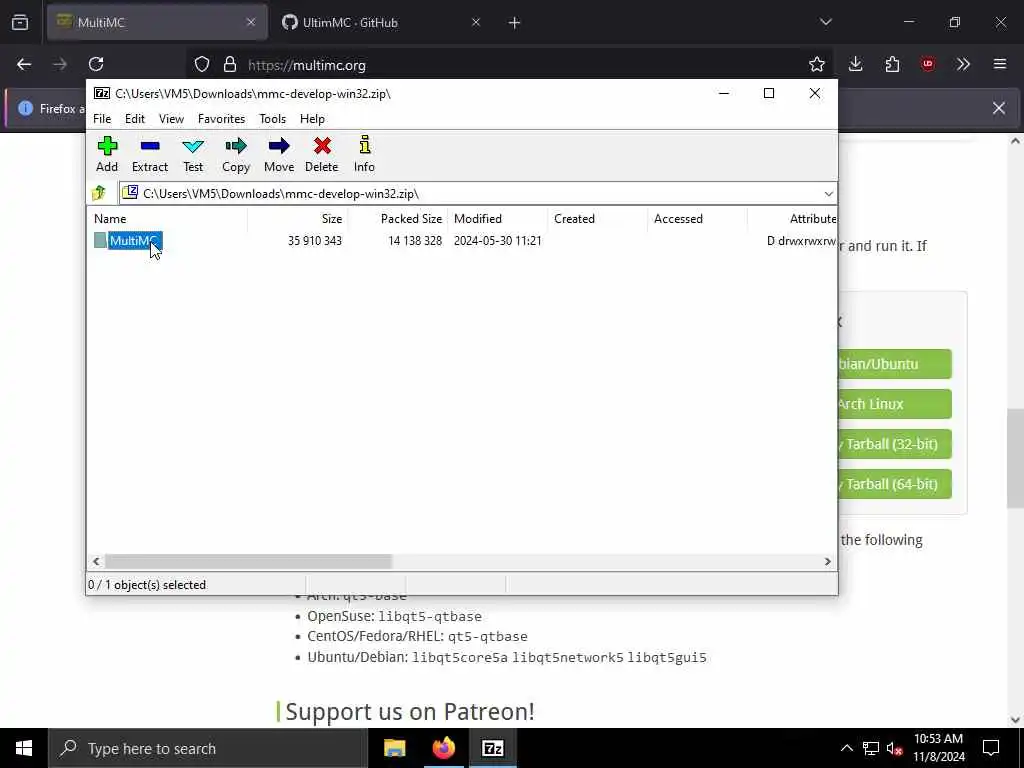This screenshot has width=1024, height=768.
Task: Open the Firefox extensions puzzle icon
Action: (892, 64)
